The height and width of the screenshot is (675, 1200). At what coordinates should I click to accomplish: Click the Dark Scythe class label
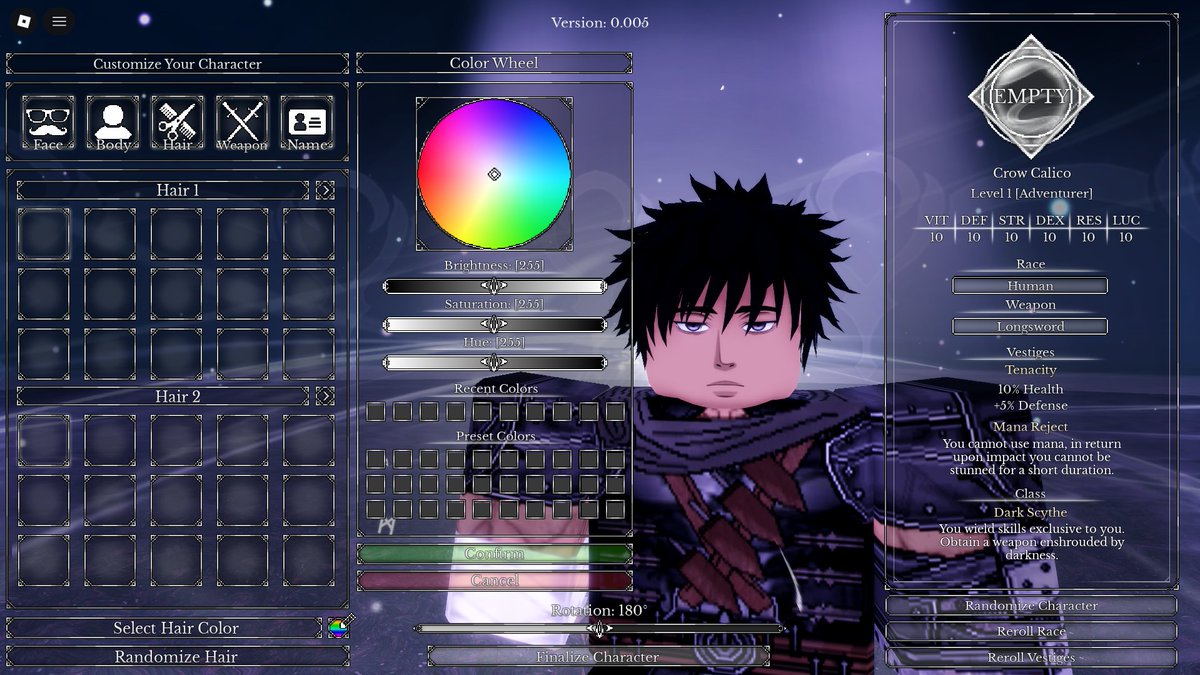click(1031, 513)
